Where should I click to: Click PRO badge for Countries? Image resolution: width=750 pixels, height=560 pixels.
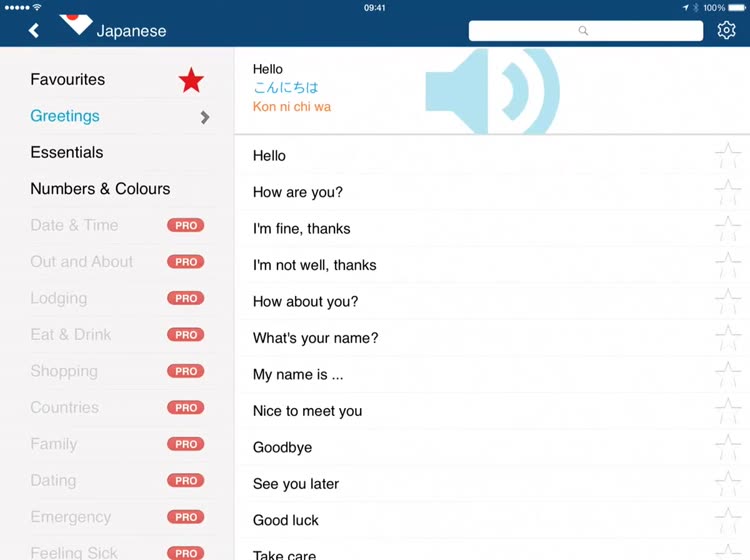coord(186,407)
